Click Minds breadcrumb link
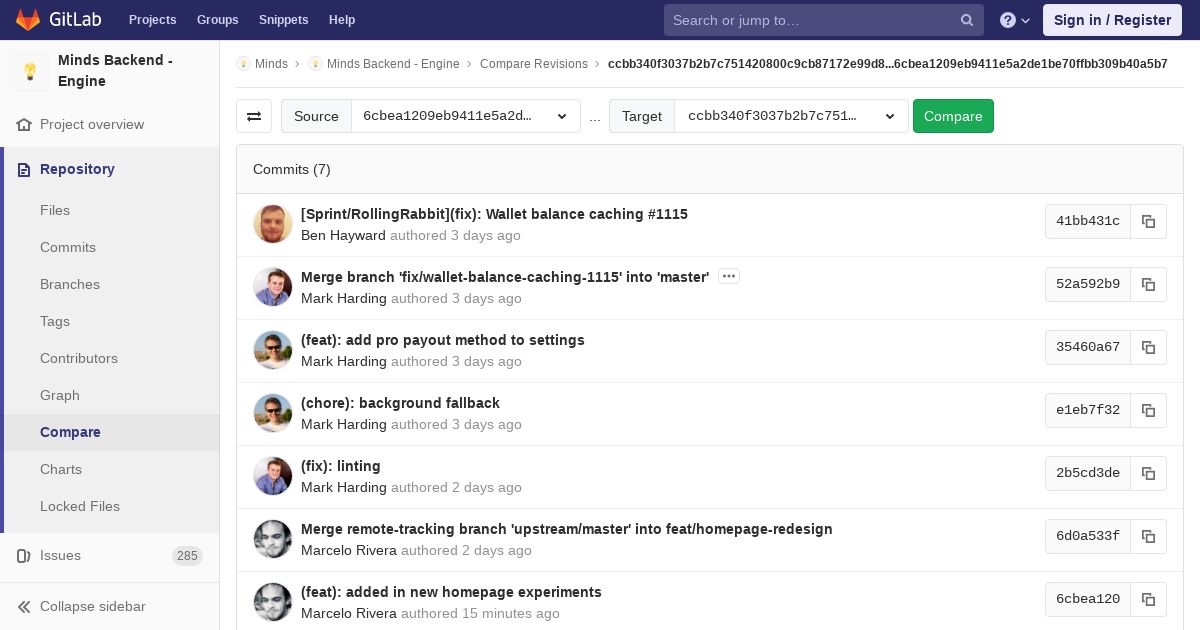Viewport: 1200px width, 630px height. click(x=271, y=64)
